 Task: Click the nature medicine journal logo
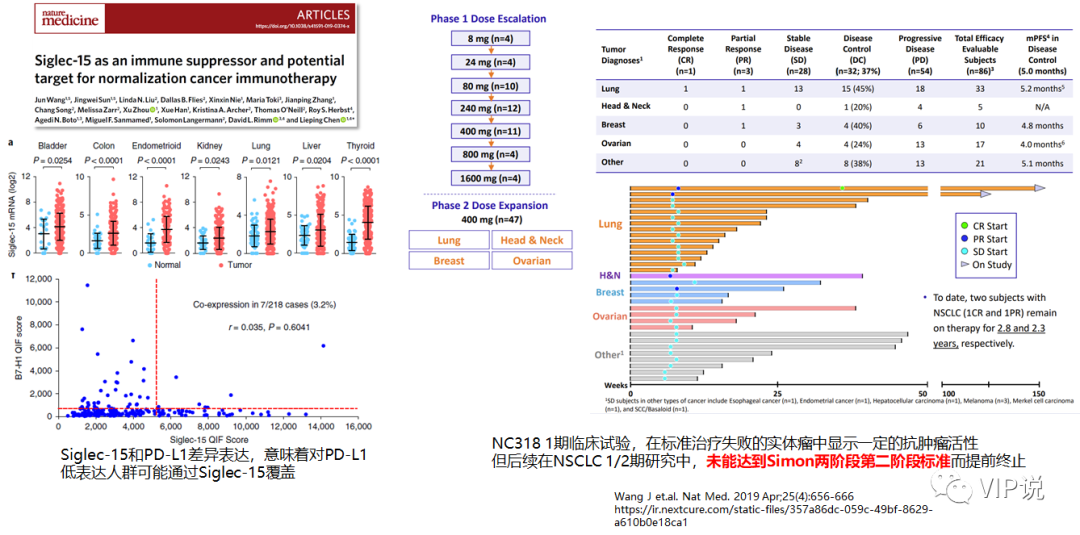click(x=69, y=19)
